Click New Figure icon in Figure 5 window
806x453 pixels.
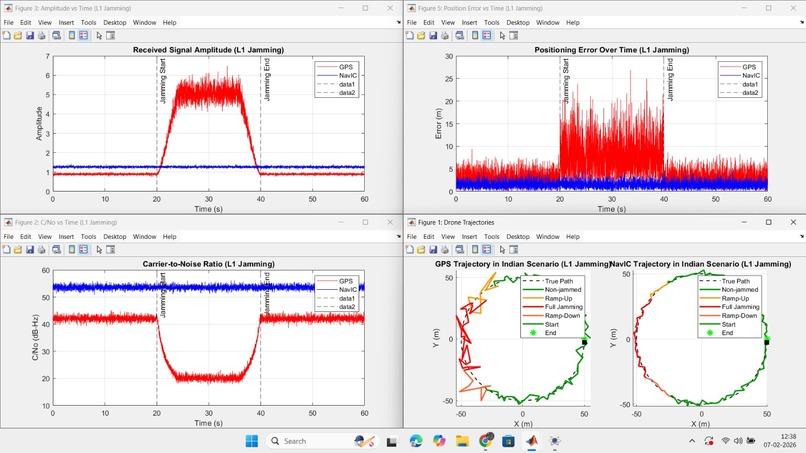(x=410, y=35)
